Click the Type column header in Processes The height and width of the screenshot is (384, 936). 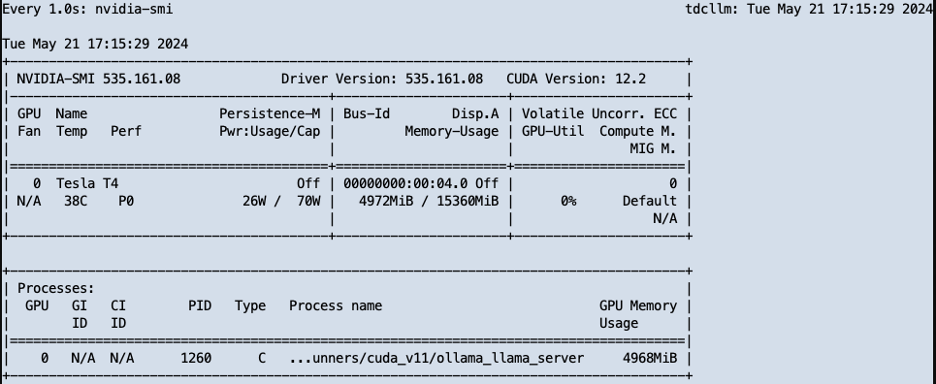coord(250,306)
